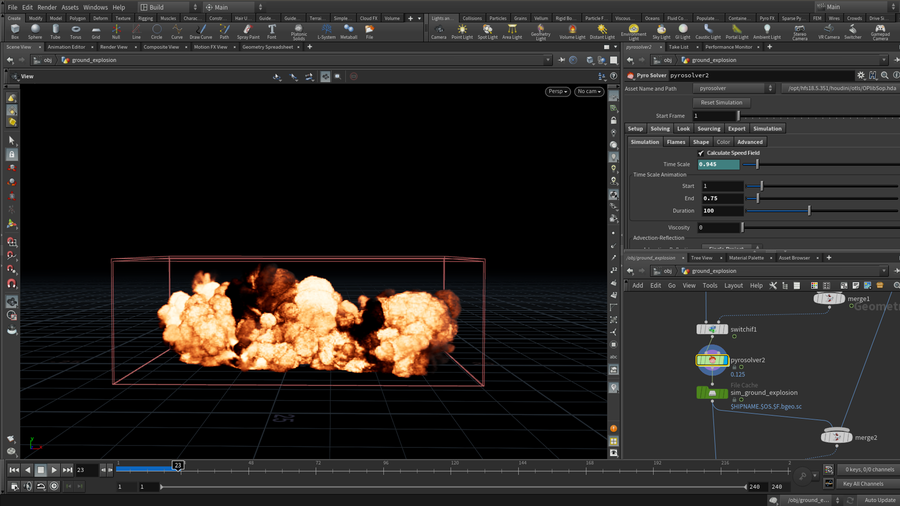This screenshot has width=900, height=506.
Task: Open the Build desktop dropdown
Action: (x=169, y=7)
